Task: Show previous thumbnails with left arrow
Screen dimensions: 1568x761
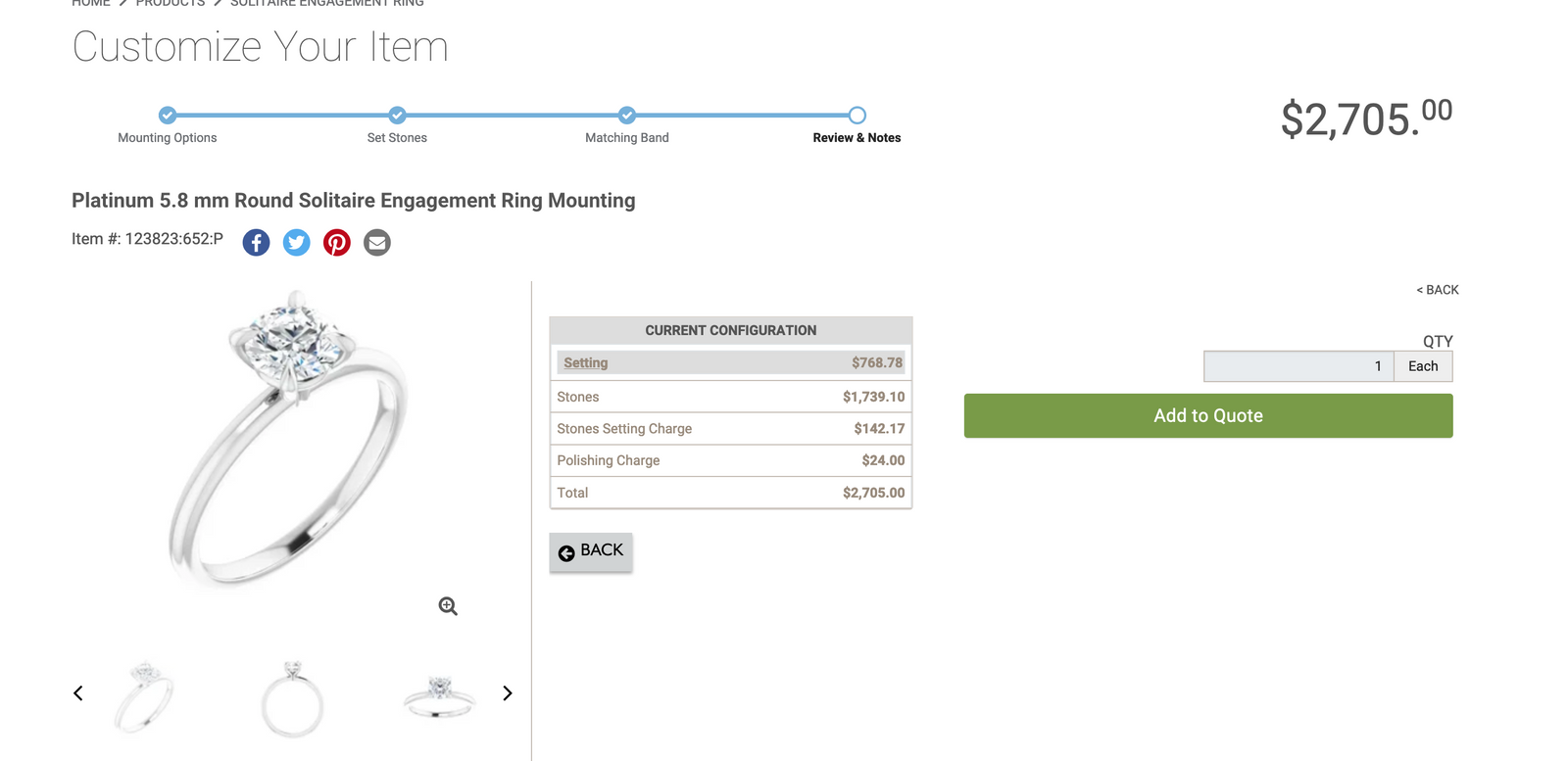Action: [78, 693]
